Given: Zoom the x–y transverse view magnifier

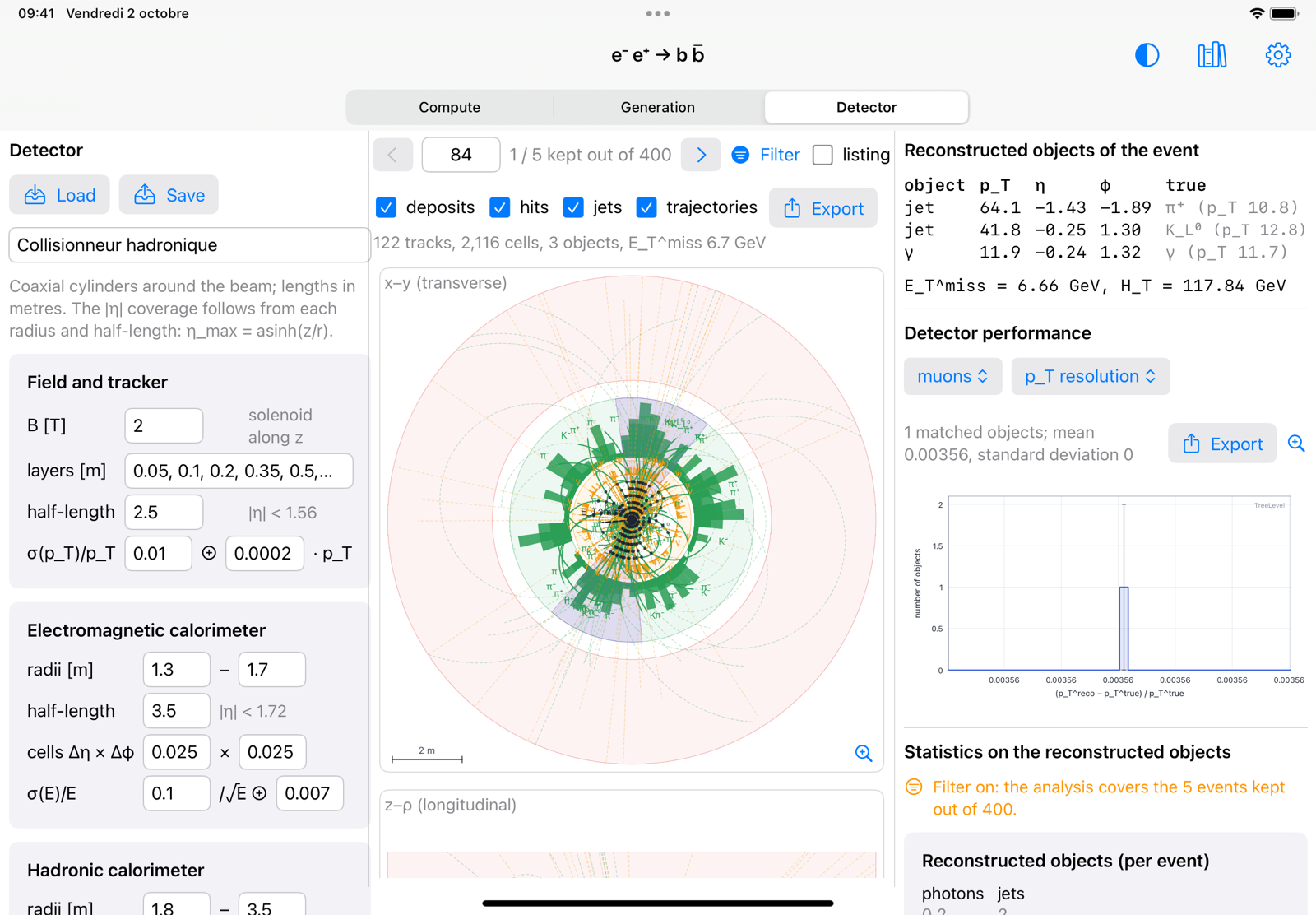Looking at the screenshot, I should click(x=864, y=753).
